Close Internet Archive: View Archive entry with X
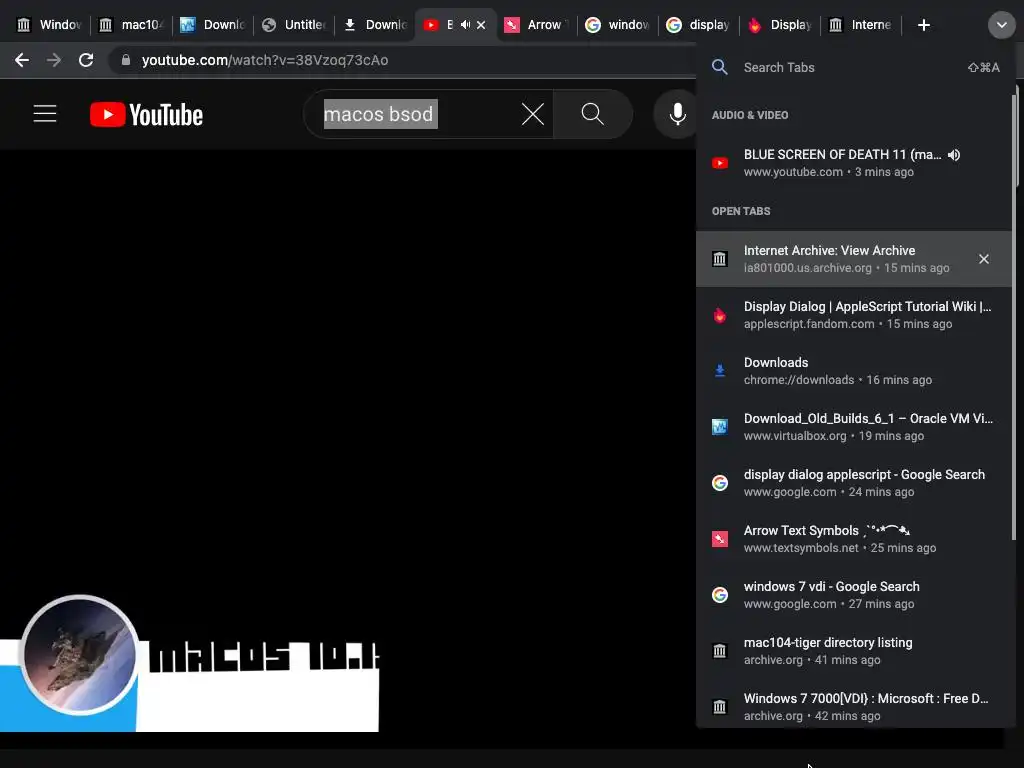Viewport: 1024px width, 768px height. pos(984,259)
